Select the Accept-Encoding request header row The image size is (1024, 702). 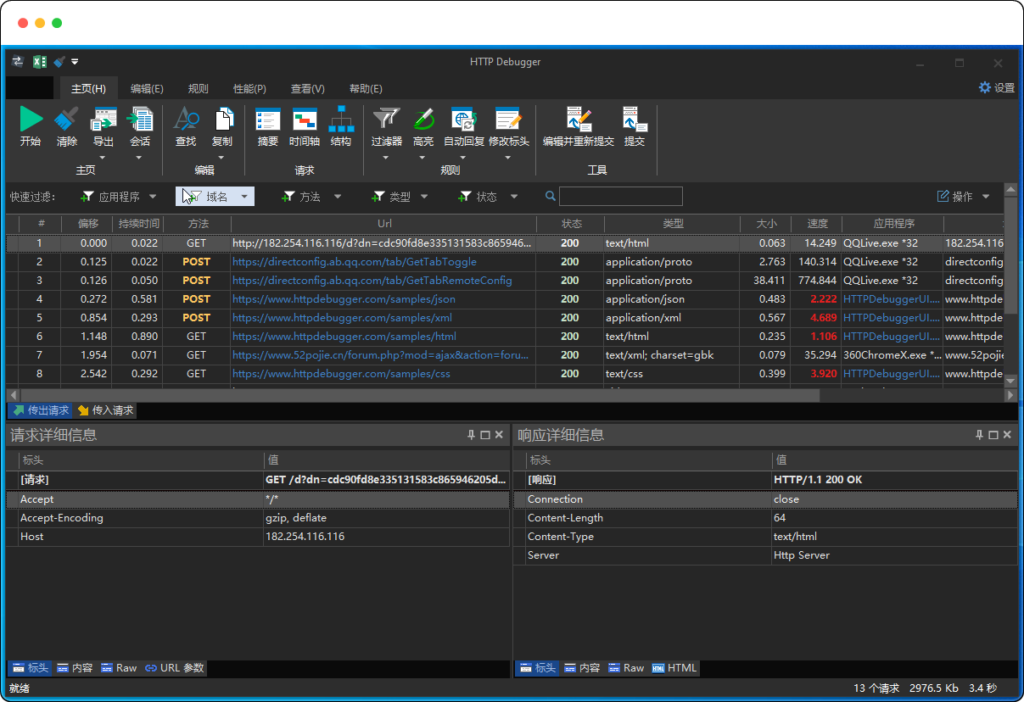[258, 518]
